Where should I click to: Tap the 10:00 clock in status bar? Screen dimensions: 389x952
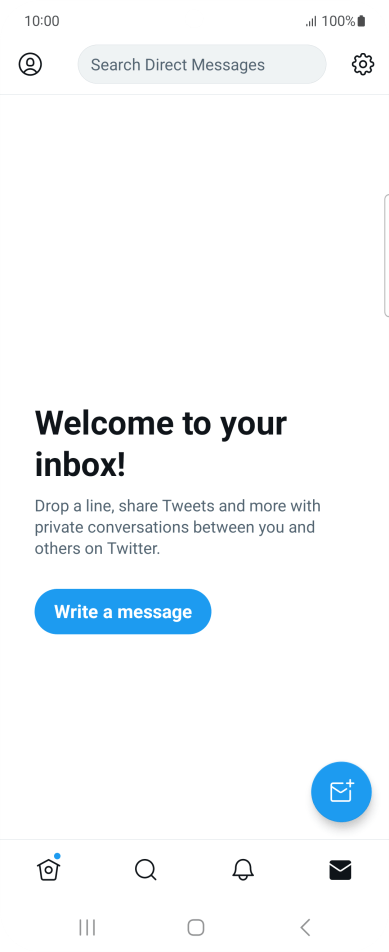pos(42,21)
